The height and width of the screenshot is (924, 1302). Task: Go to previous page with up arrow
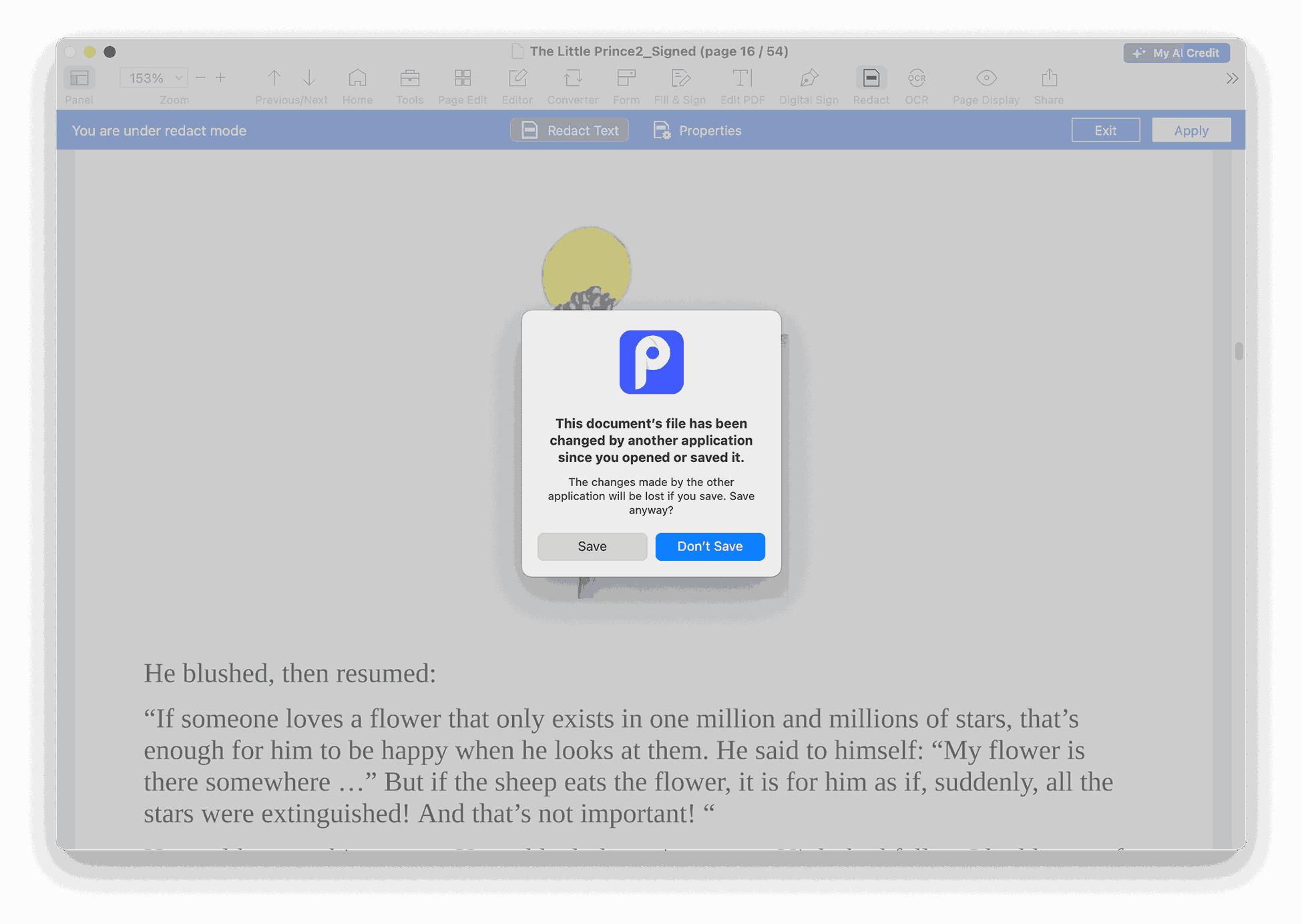[274, 78]
